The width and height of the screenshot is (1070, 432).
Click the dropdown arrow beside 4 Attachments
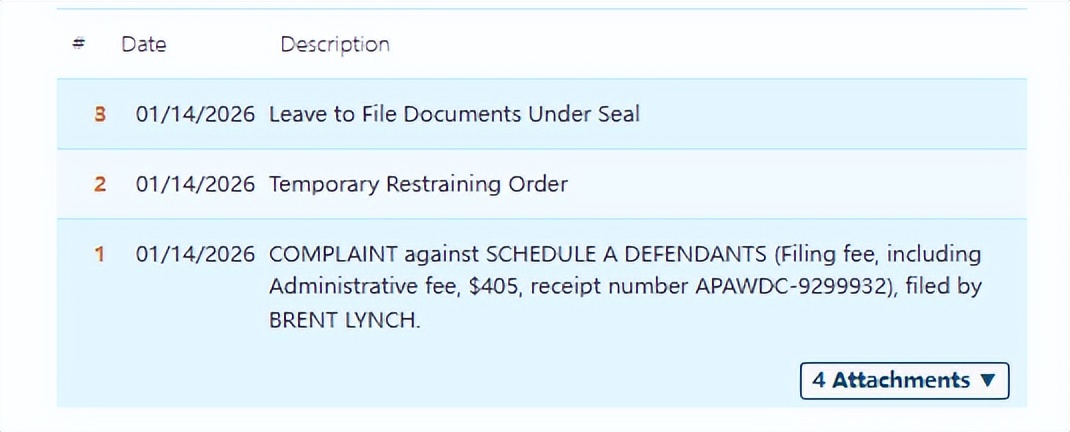pyautogui.click(x=988, y=380)
